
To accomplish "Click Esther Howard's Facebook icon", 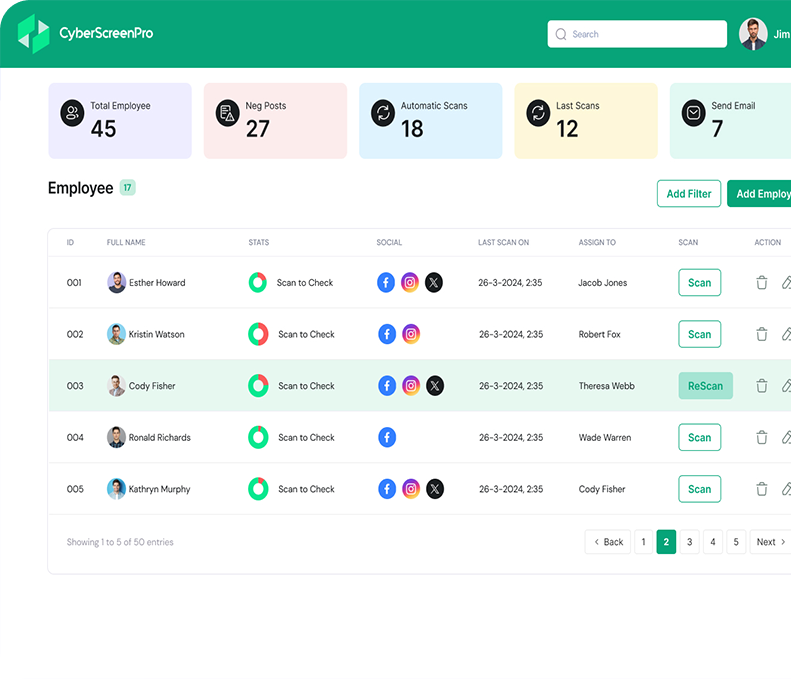I will [x=386, y=283].
